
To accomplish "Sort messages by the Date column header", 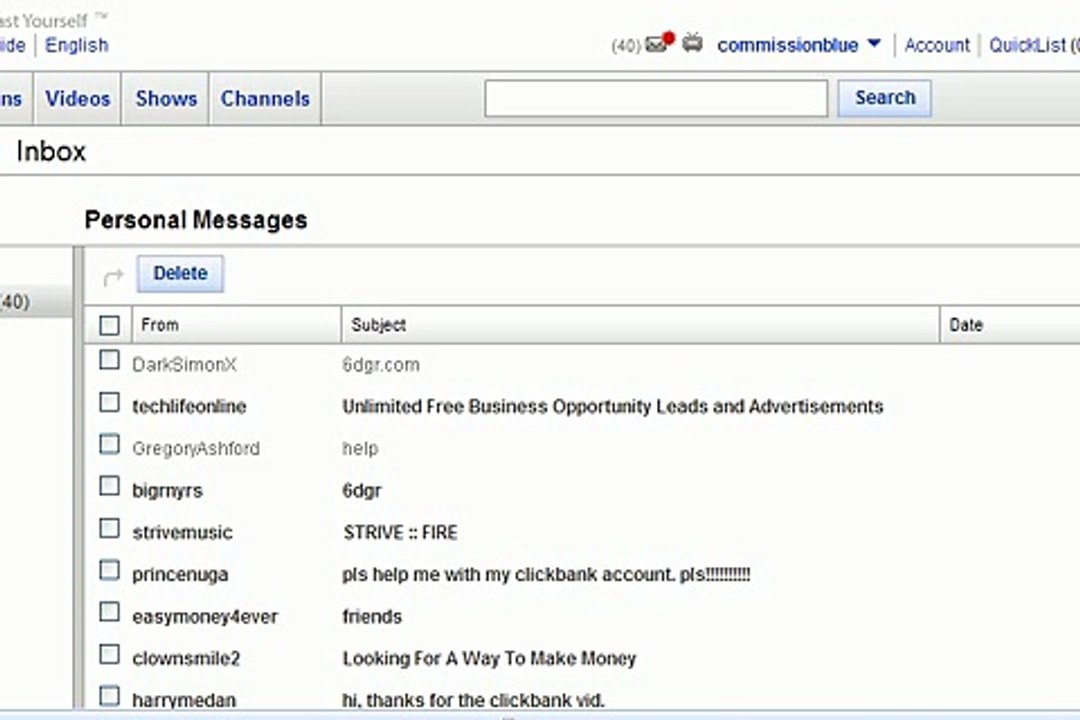I will pyautogui.click(x=1010, y=325).
